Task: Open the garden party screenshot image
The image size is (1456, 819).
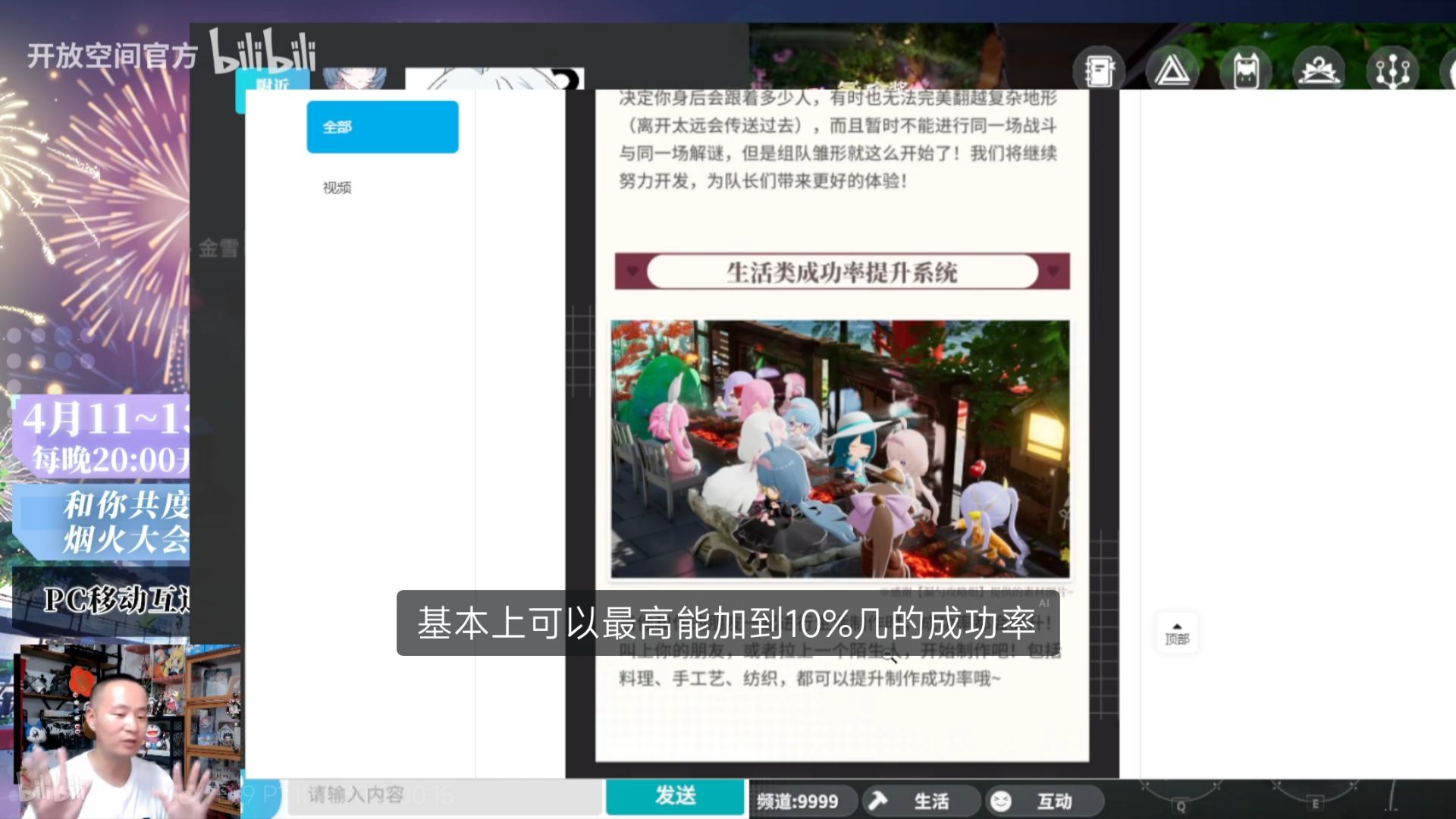Action: [x=840, y=449]
